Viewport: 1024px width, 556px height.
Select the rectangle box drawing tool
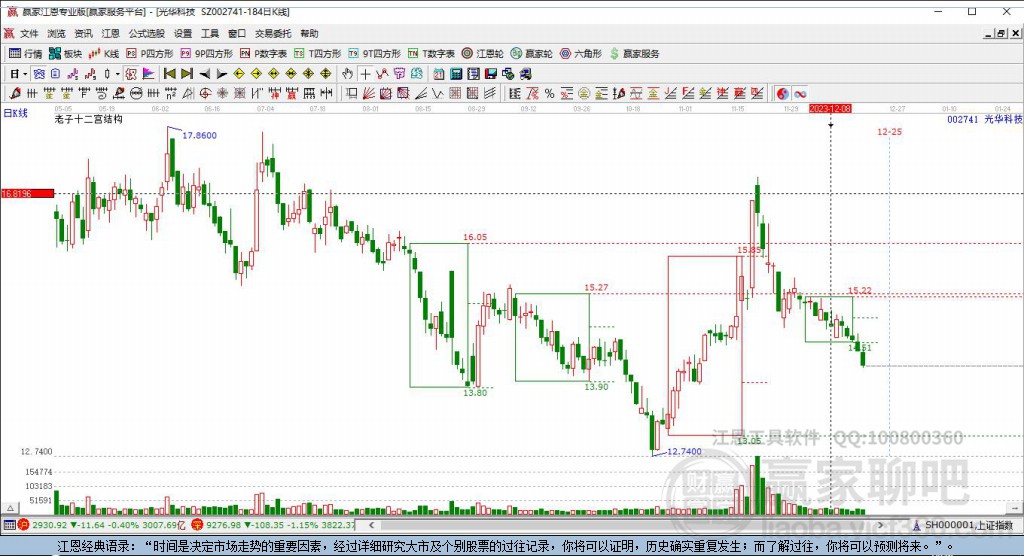pos(351,93)
